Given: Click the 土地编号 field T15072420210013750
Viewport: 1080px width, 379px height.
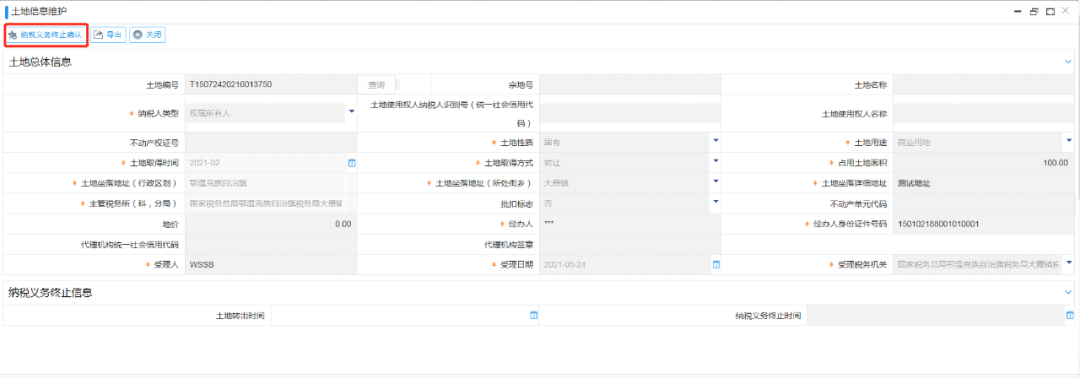Looking at the screenshot, I should (x=271, y=85).
